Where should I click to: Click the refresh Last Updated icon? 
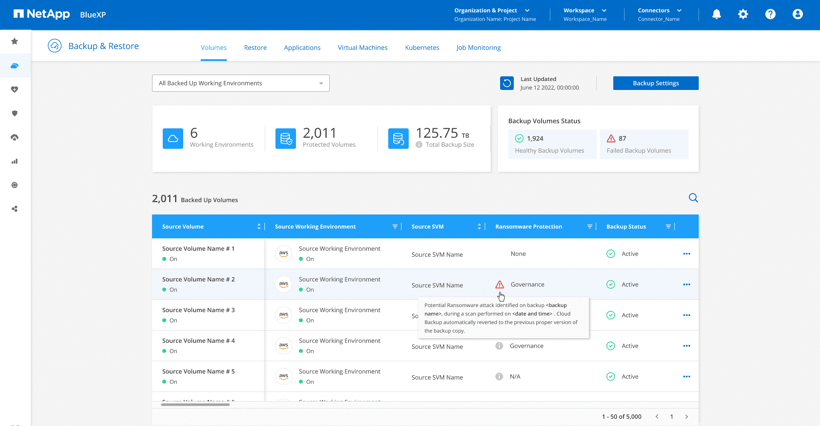[507, 83]
